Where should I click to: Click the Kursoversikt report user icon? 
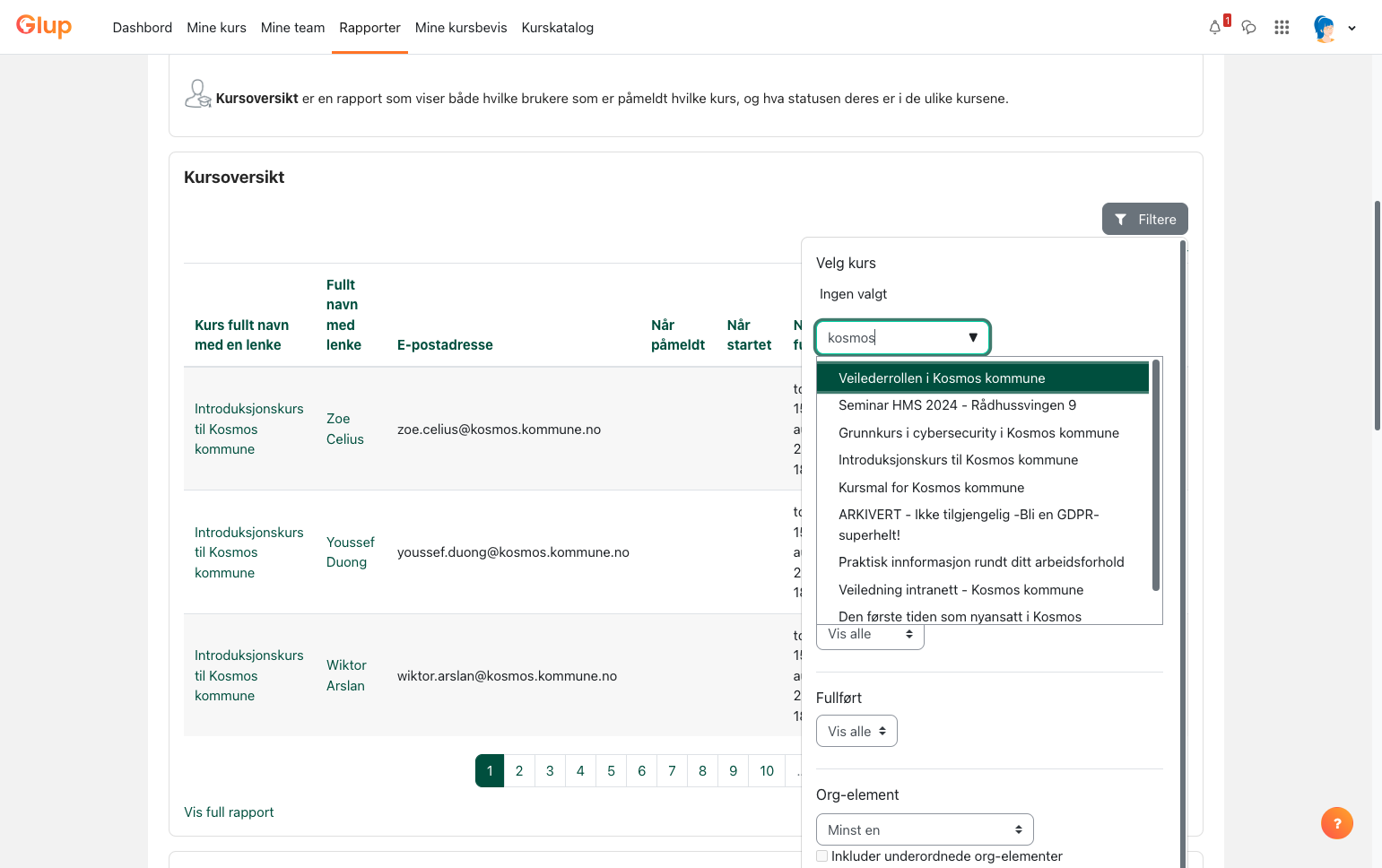[x=197, y=93]
